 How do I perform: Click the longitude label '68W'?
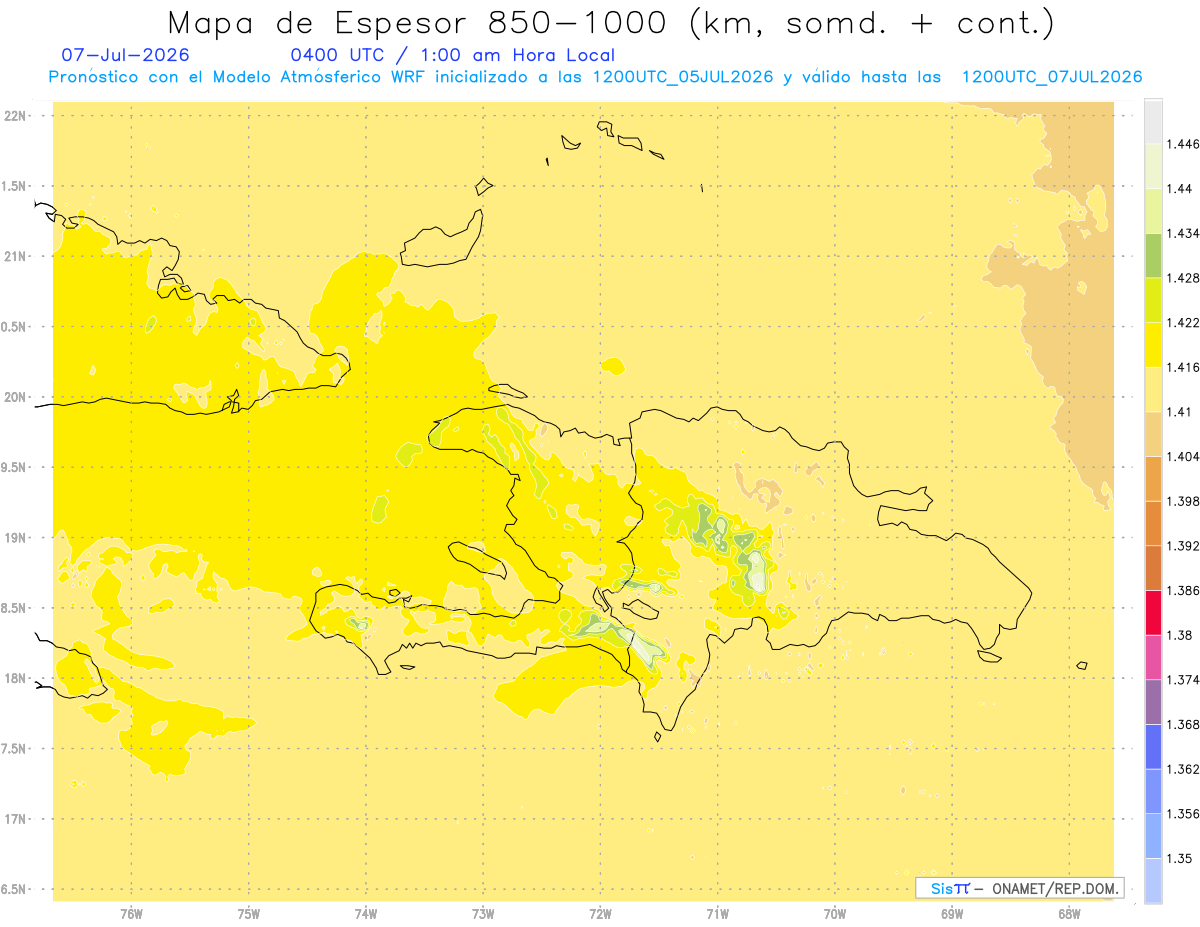point(1069,914)
